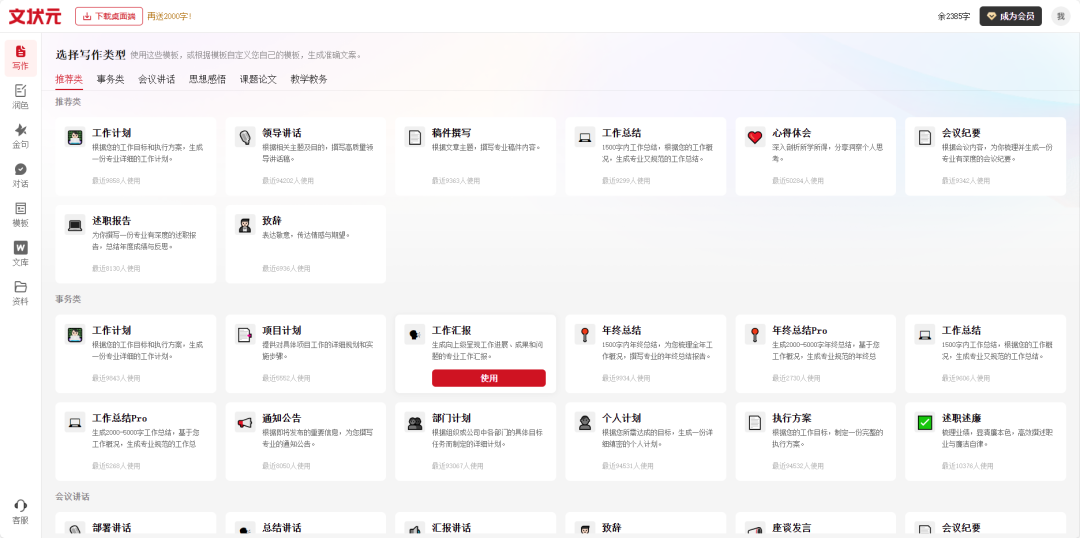Open the 致辞 card in 推荐类

pyautogui.click(x=306, y=245)
